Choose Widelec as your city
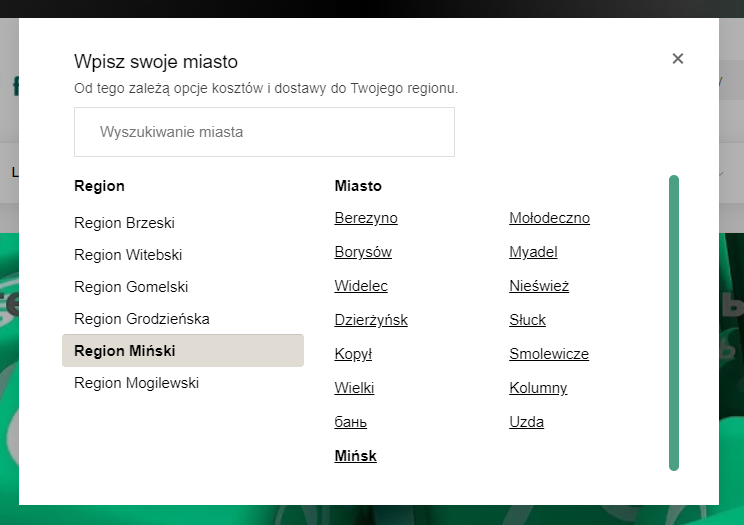The width and height of the screenshot is (744, 525). (361, 286)
